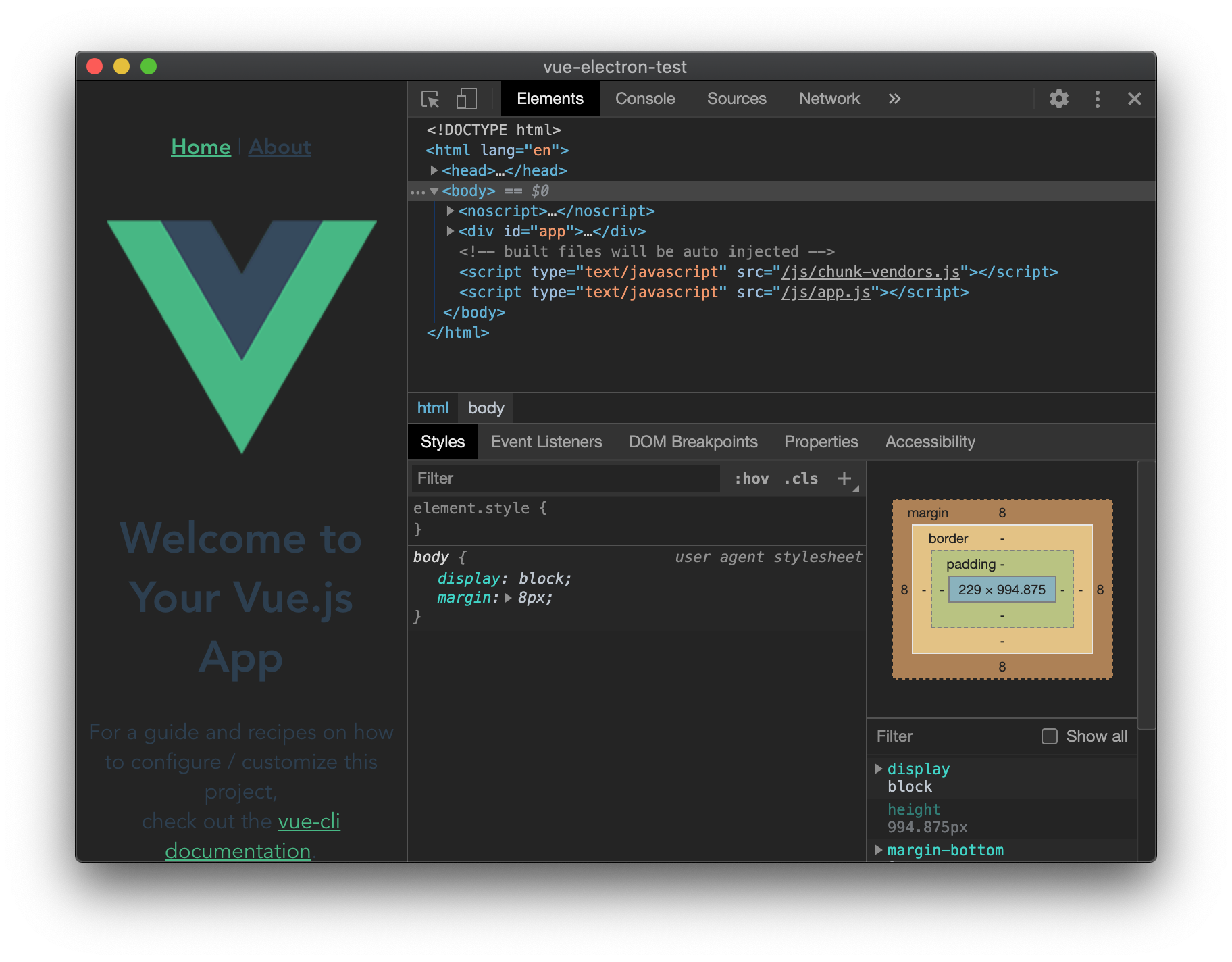Click the computed styles vertical scrollbar
The height and width of the screenshot is (962, 1232).
1146,594
